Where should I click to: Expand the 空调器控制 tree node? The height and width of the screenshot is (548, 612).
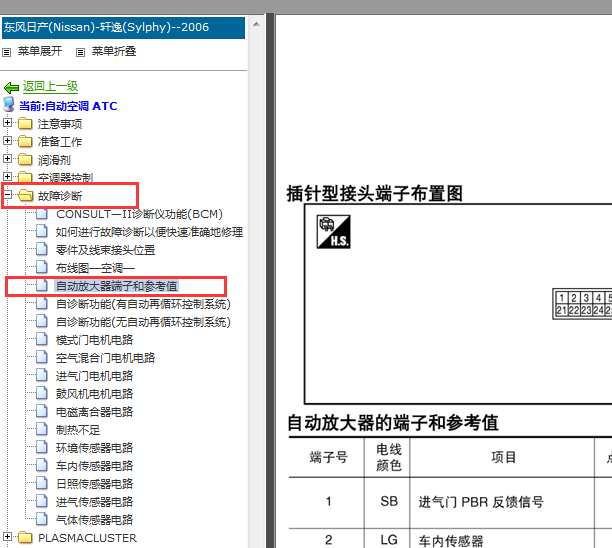[x=7, y=176]
